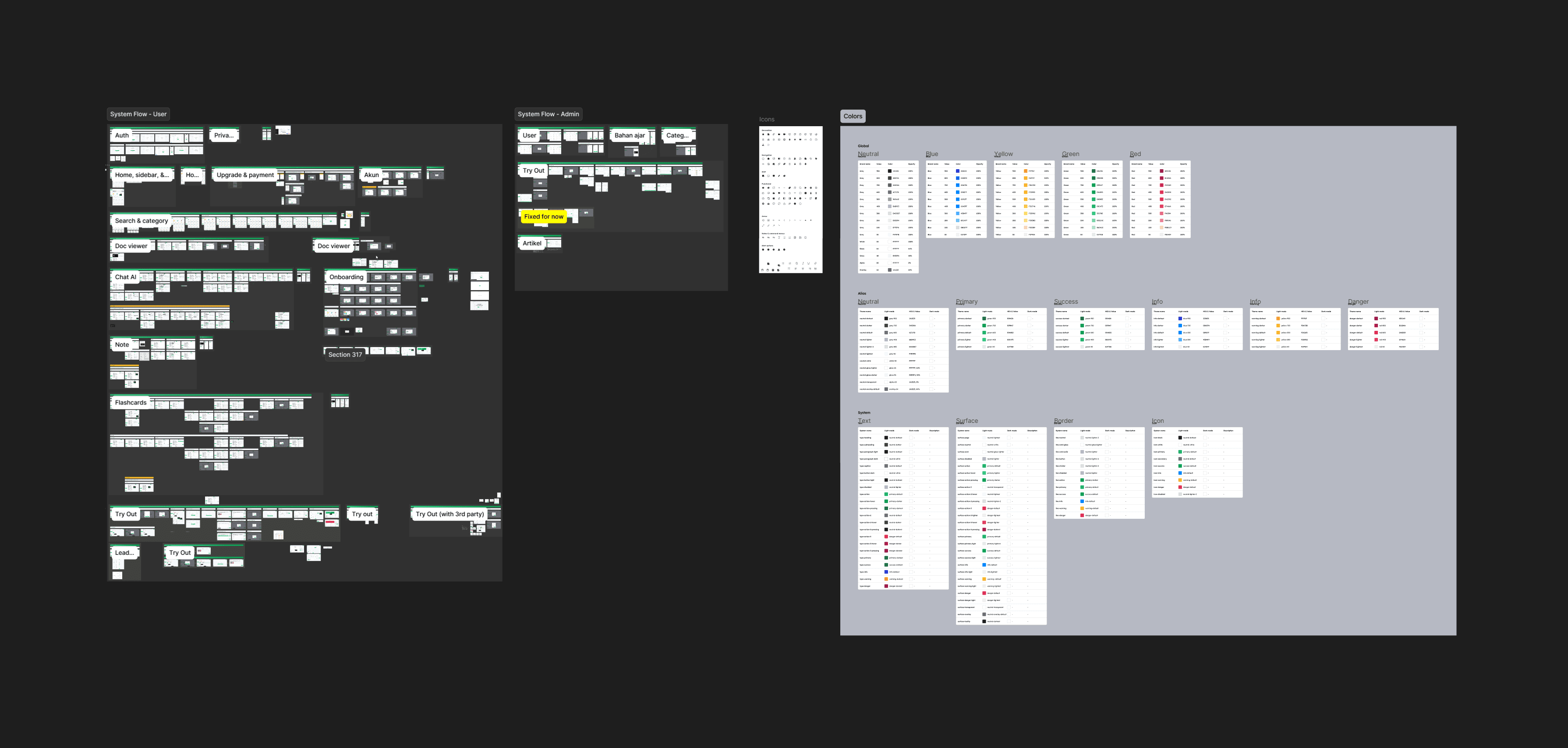Click the "Auth" section label

122,136
